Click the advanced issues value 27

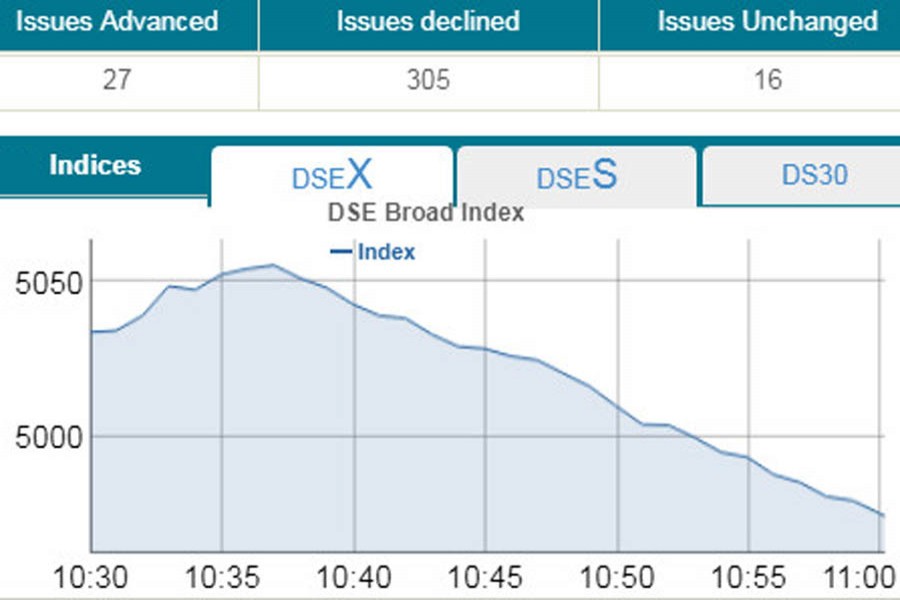point(116,80)
